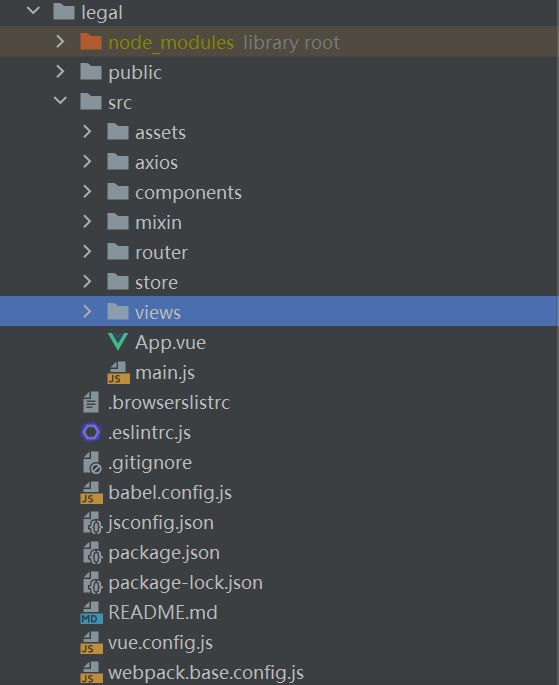The width and height of the screenshot is (559, 685).
Task: Click the MD icon beside README.md
Action: [x=92, y=612]
